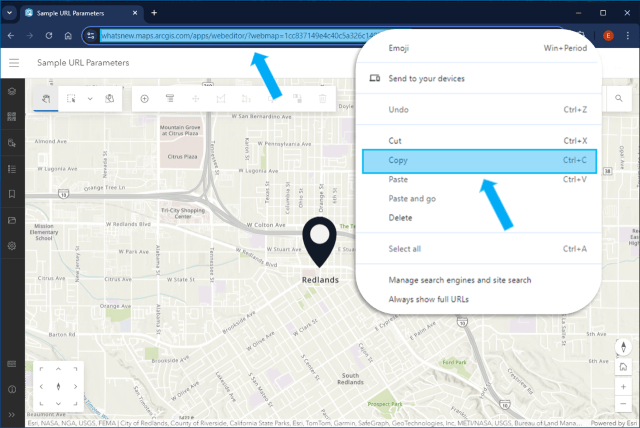Choose Paste from context menu
Viewport: 640px width, 428px height.
click(479, 180)
